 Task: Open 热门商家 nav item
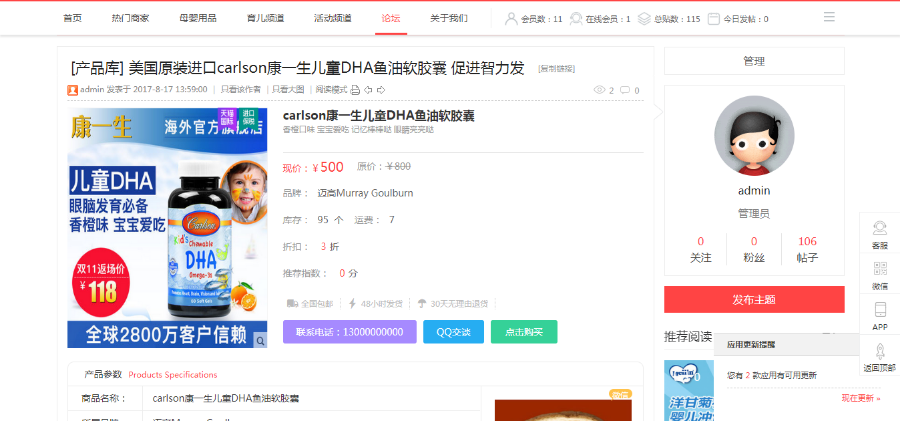[130, 18]
